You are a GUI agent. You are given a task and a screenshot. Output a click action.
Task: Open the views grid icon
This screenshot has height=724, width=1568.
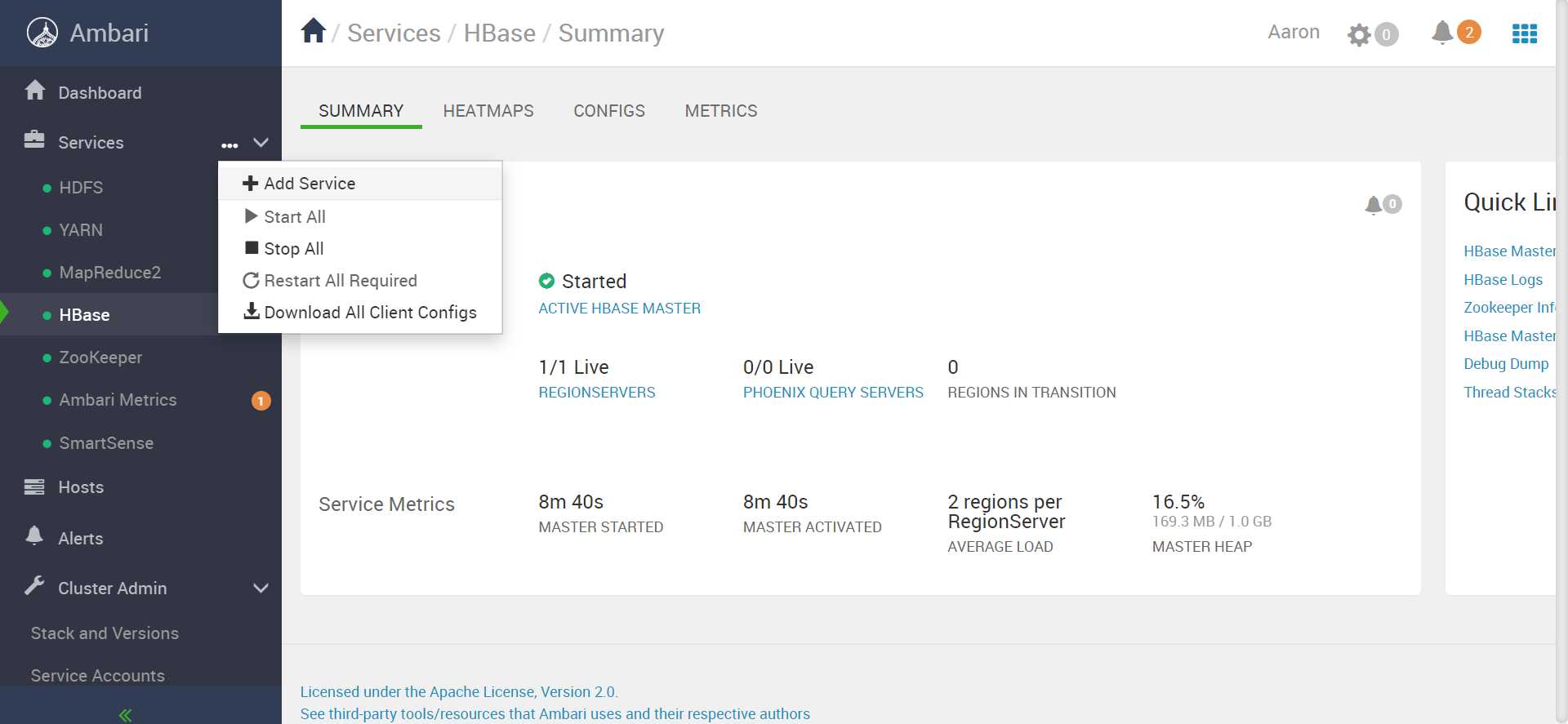pyautogui.click(x=1525, y=33)
